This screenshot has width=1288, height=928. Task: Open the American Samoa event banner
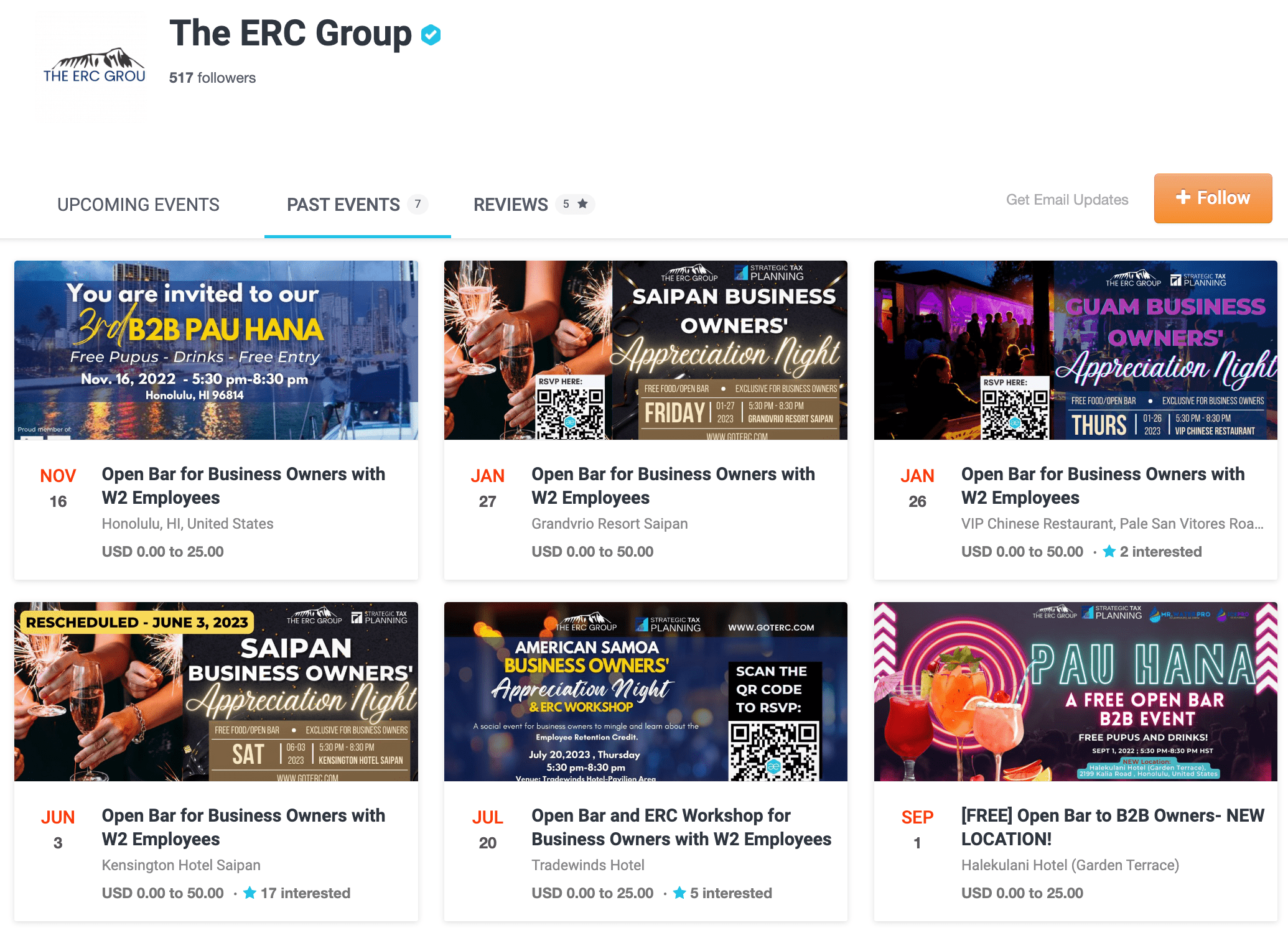click(x=646, y=692)
